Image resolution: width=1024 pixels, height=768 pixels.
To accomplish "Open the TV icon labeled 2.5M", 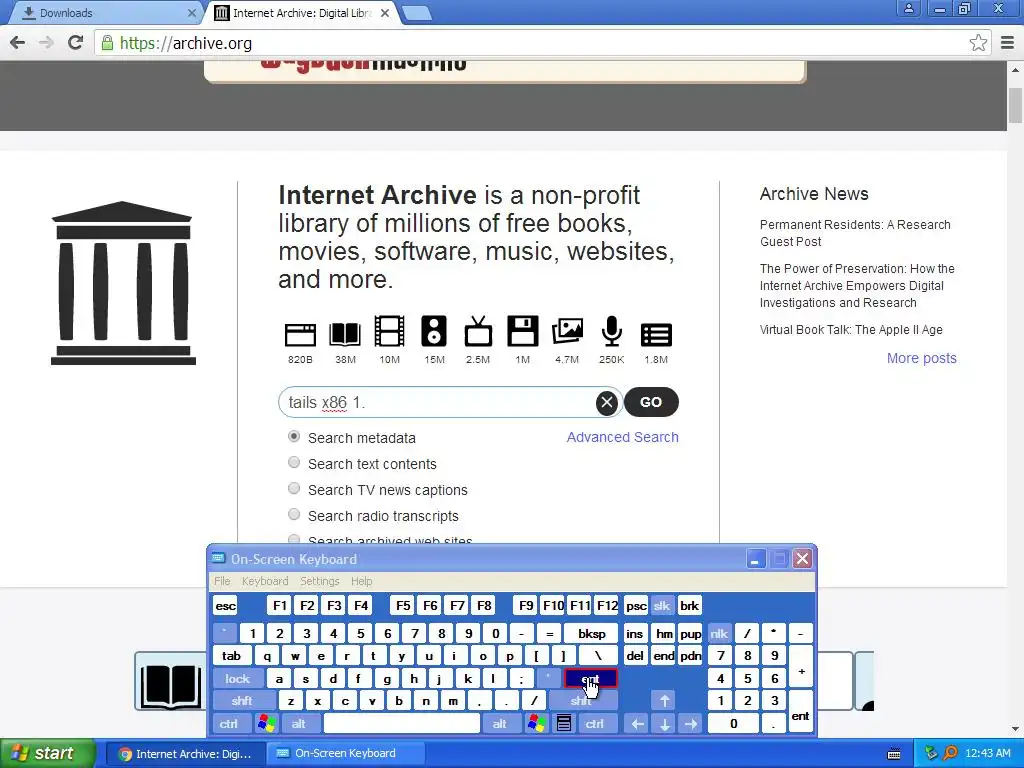I will coord(478,331).
